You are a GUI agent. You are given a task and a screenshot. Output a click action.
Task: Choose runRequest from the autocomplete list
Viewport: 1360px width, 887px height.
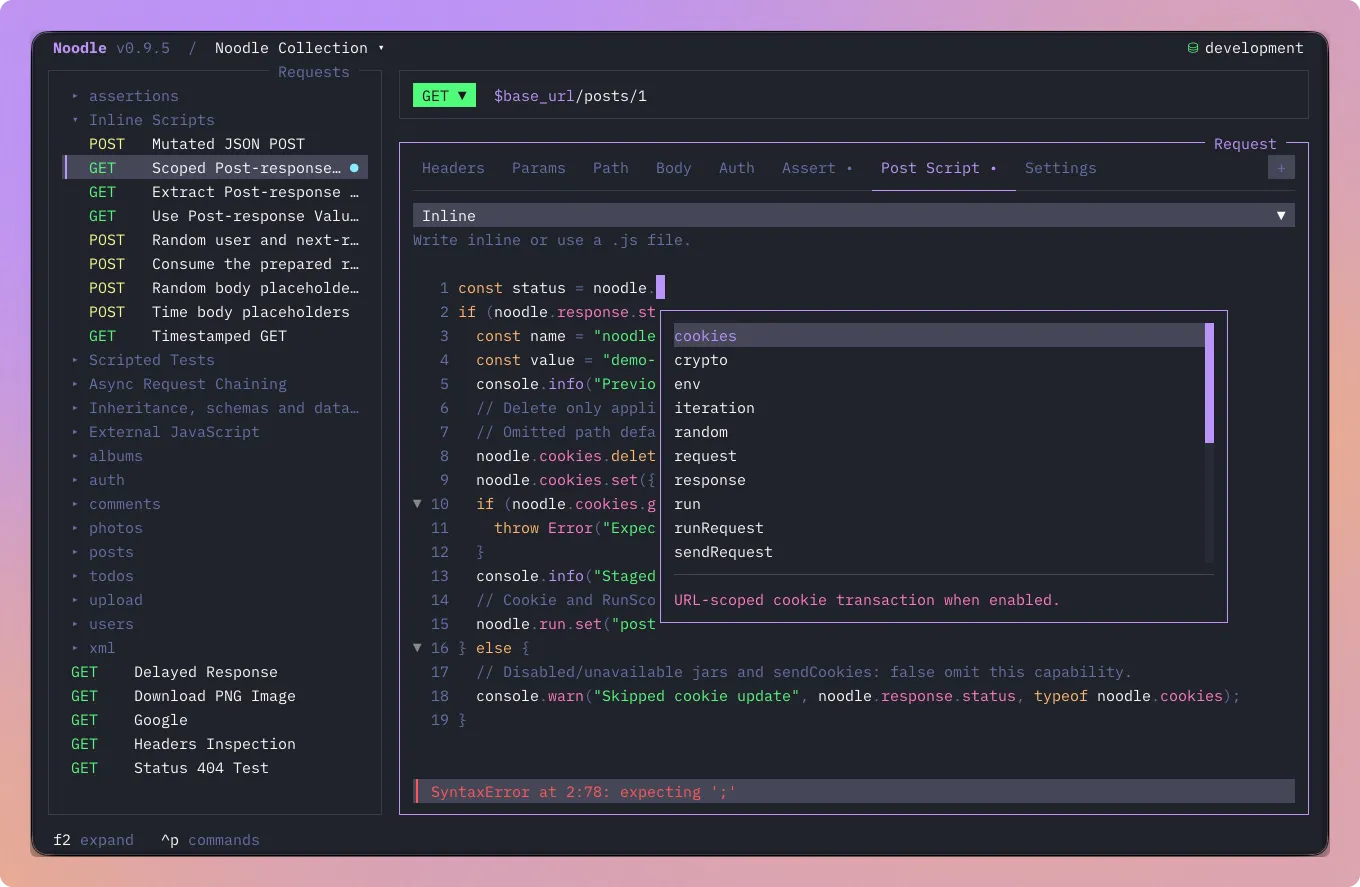coord(939,528)
